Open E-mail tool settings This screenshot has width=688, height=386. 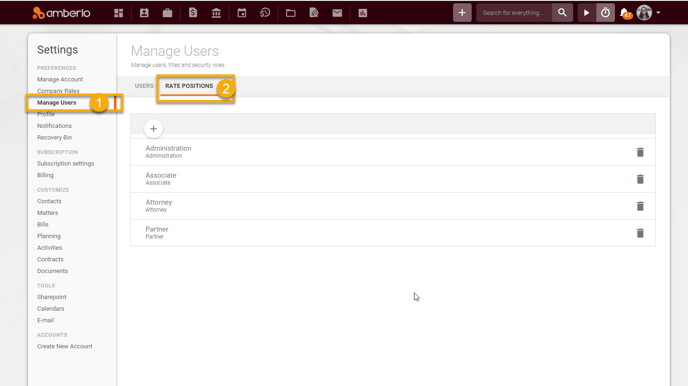click(46, 320)
